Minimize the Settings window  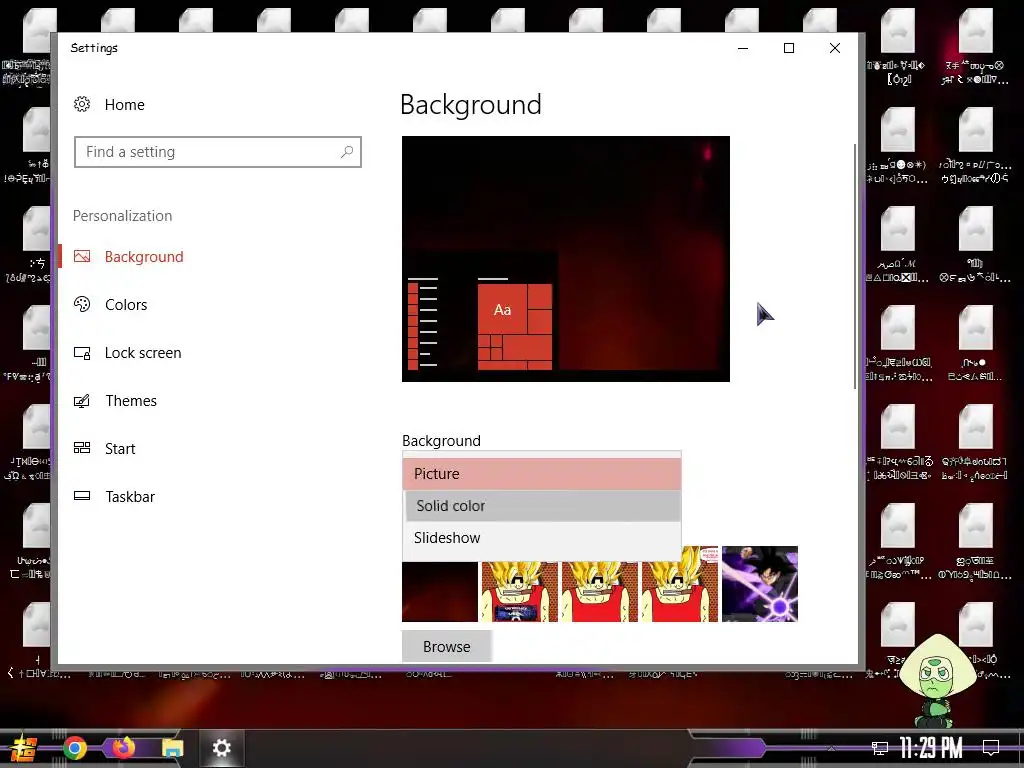point(743,48)
